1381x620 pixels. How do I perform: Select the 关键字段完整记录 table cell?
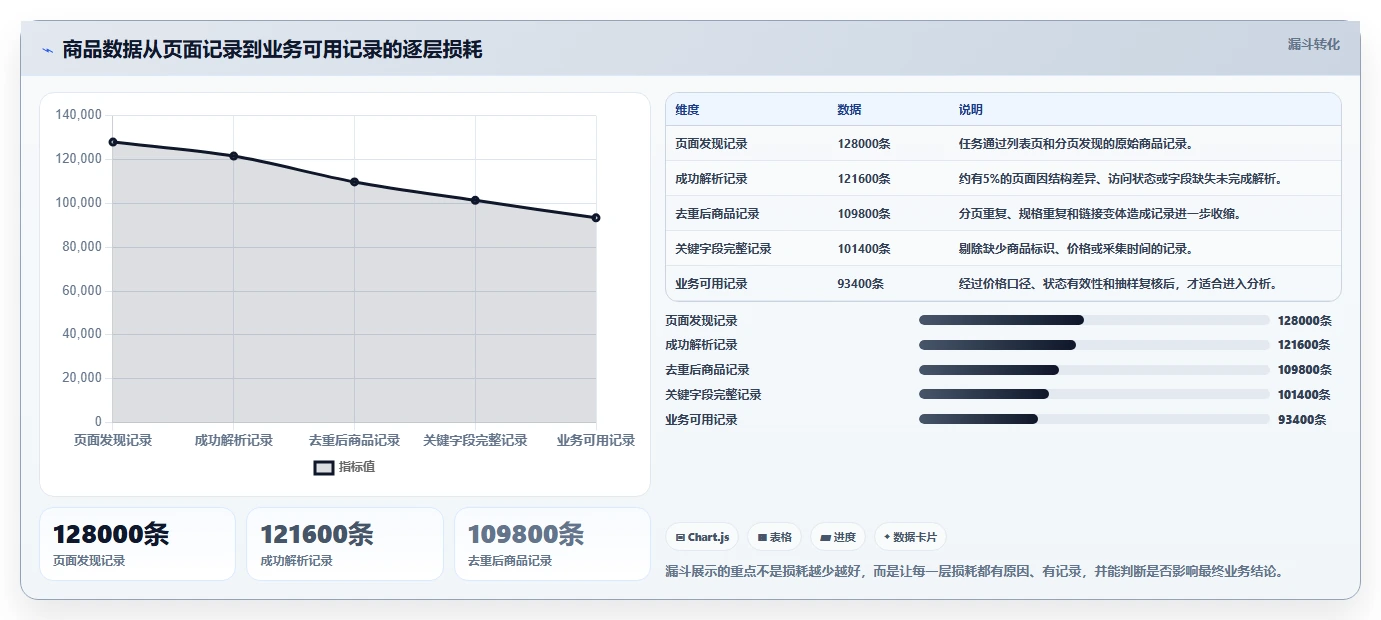point(723,249)
